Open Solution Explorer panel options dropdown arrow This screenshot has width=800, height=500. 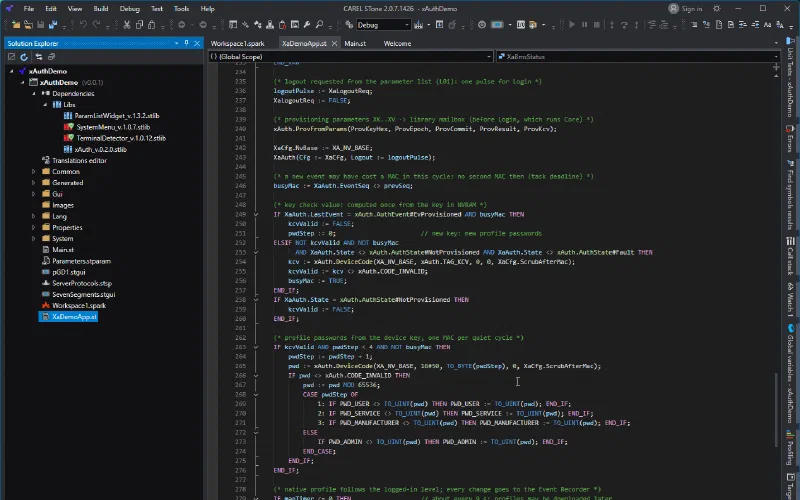177,43
